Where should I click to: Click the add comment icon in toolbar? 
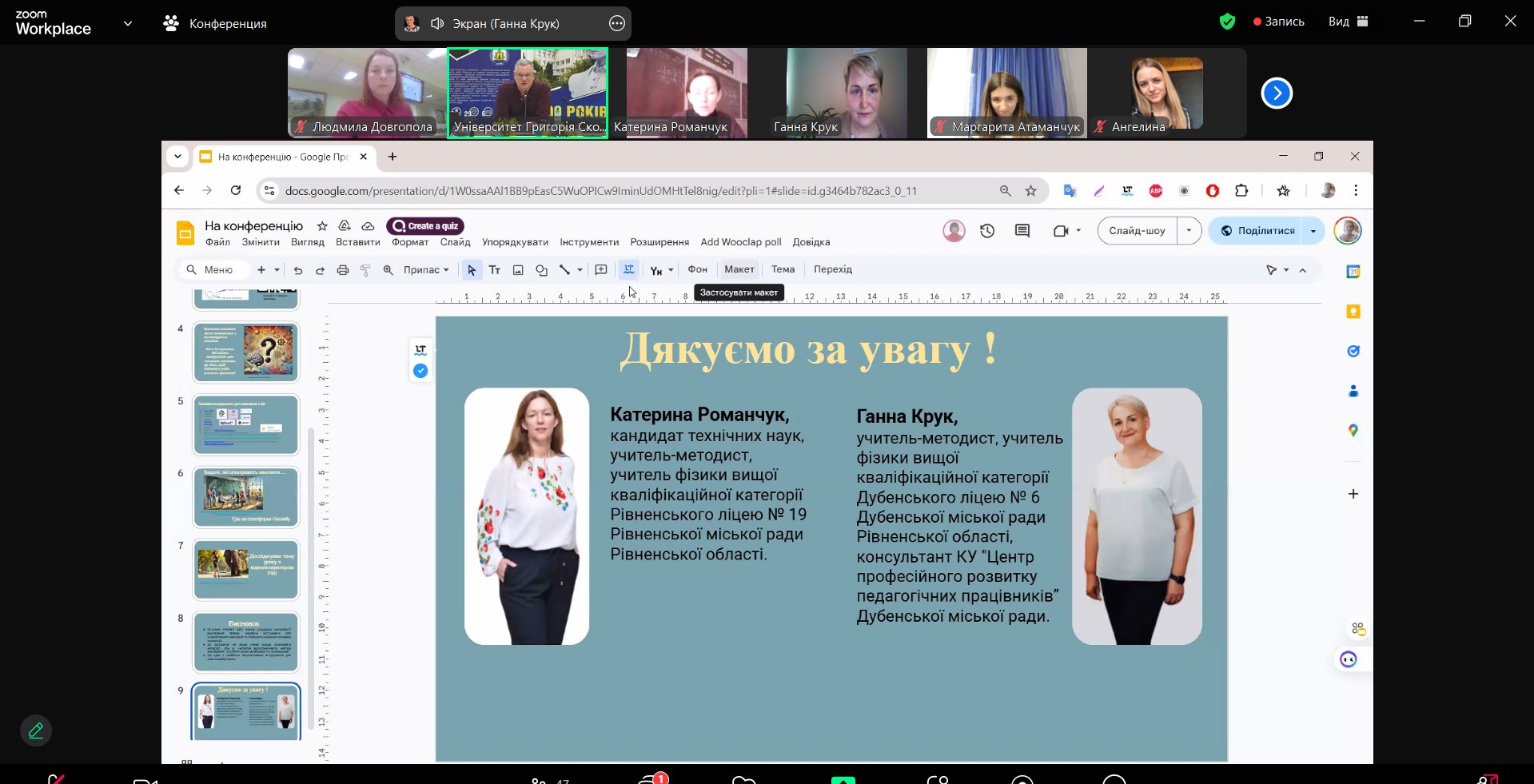(601, 270)
